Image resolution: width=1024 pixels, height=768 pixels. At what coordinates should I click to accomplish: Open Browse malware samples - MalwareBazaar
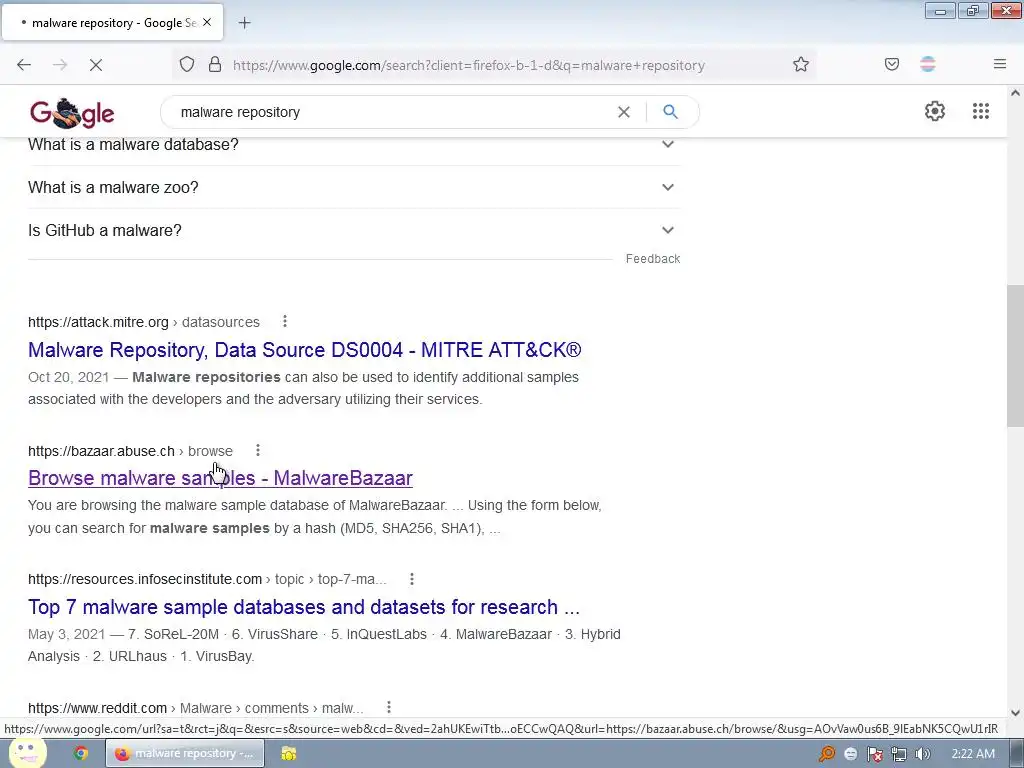[220, 478]
